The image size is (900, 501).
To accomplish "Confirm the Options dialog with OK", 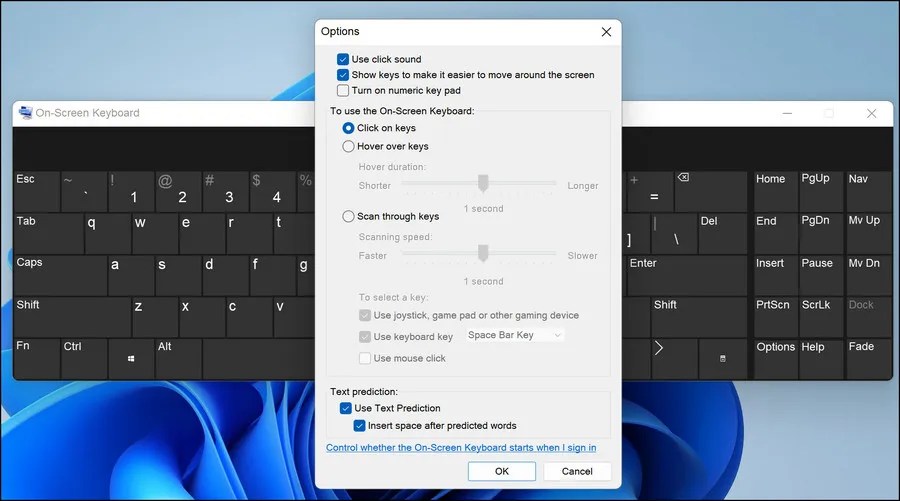I will click(x=502, y=471).
